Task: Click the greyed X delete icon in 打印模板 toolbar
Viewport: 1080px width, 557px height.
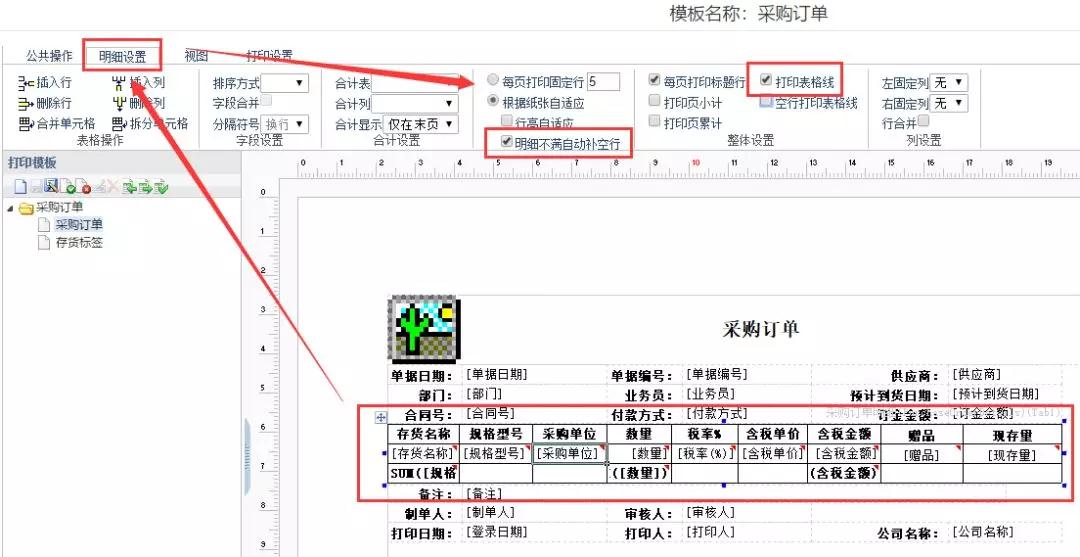Action: click(x=114, y=187)
